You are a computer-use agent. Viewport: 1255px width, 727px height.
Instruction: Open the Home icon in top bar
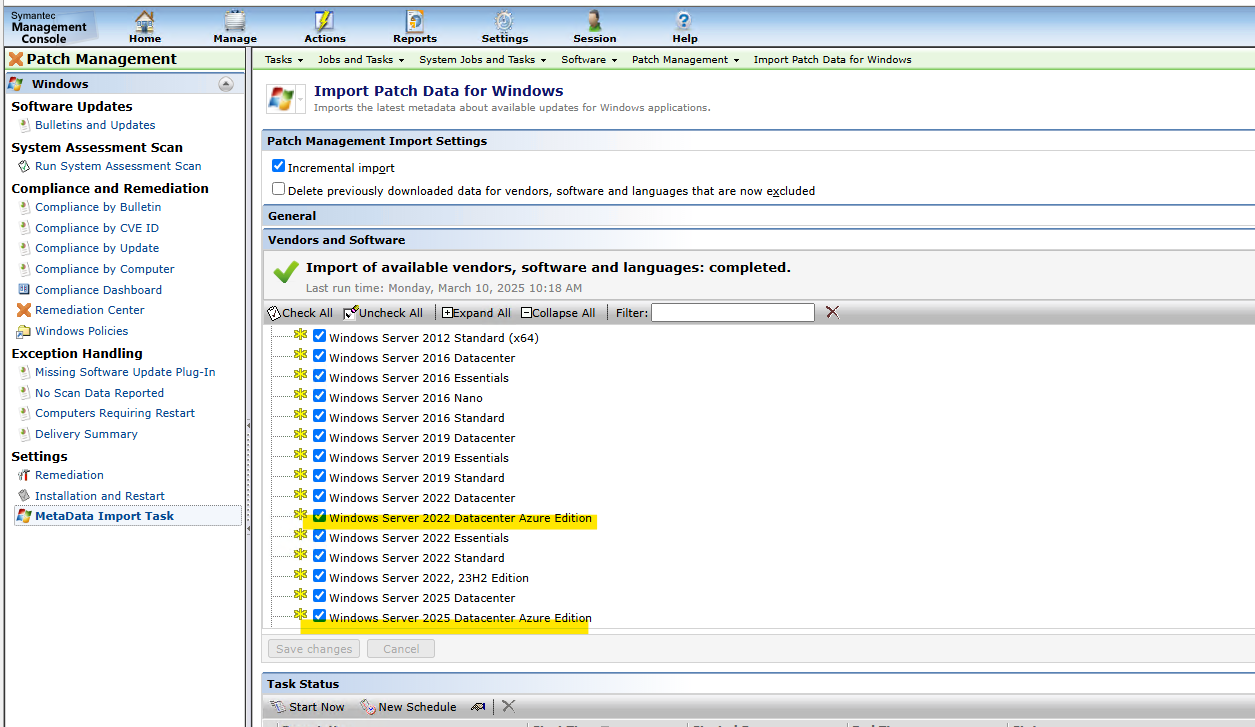click(x=145, y=21)
